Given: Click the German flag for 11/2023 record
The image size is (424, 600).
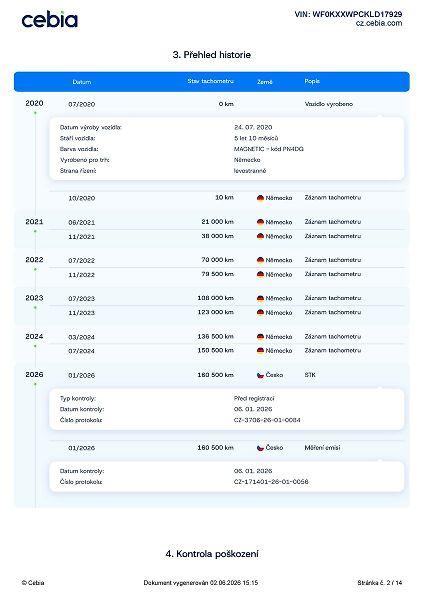Looking at the screenshot, I should pyautogui.click(x=260, y=312).
